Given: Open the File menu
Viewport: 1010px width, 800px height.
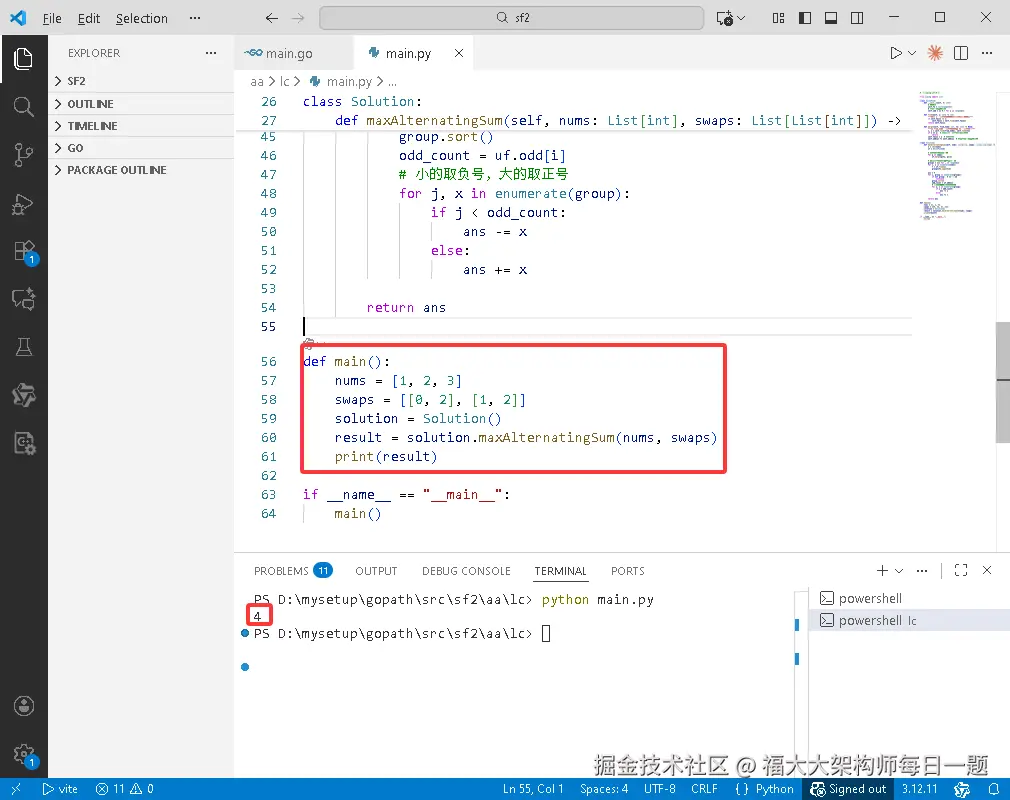Looking at the screenshot, I should (52, 19).
